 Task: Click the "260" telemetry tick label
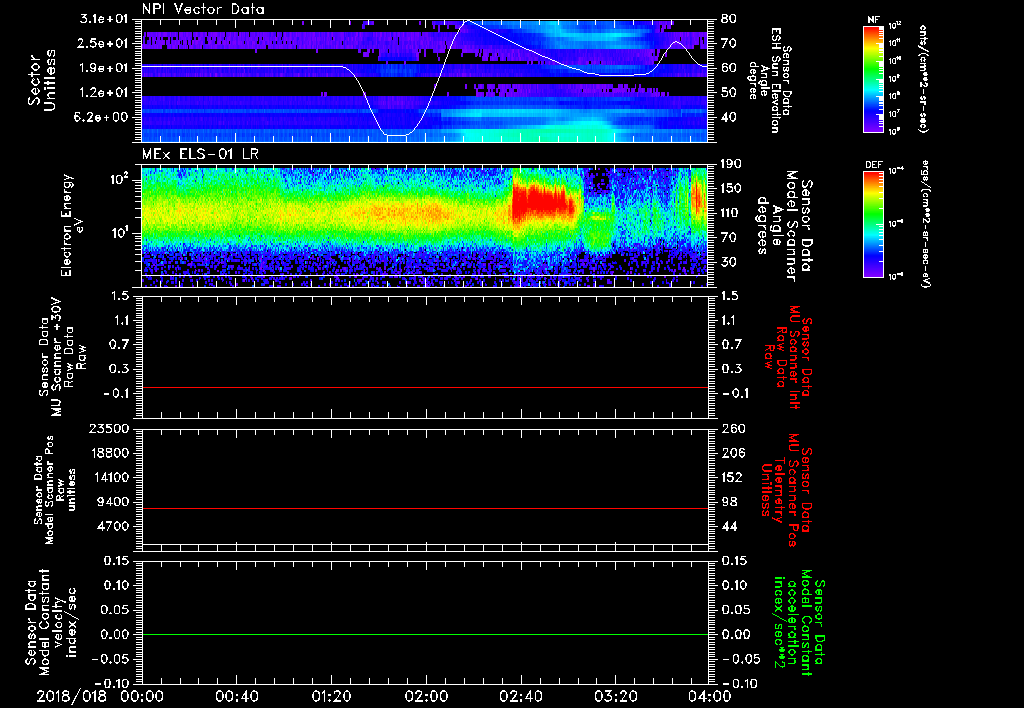point(732,428)
